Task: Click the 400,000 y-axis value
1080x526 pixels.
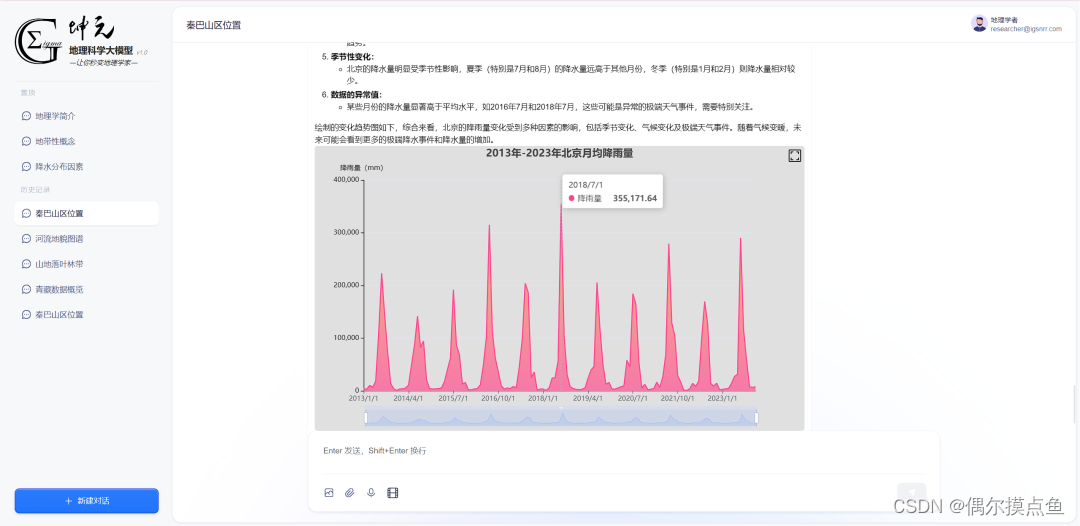Action: click(346, 180)
